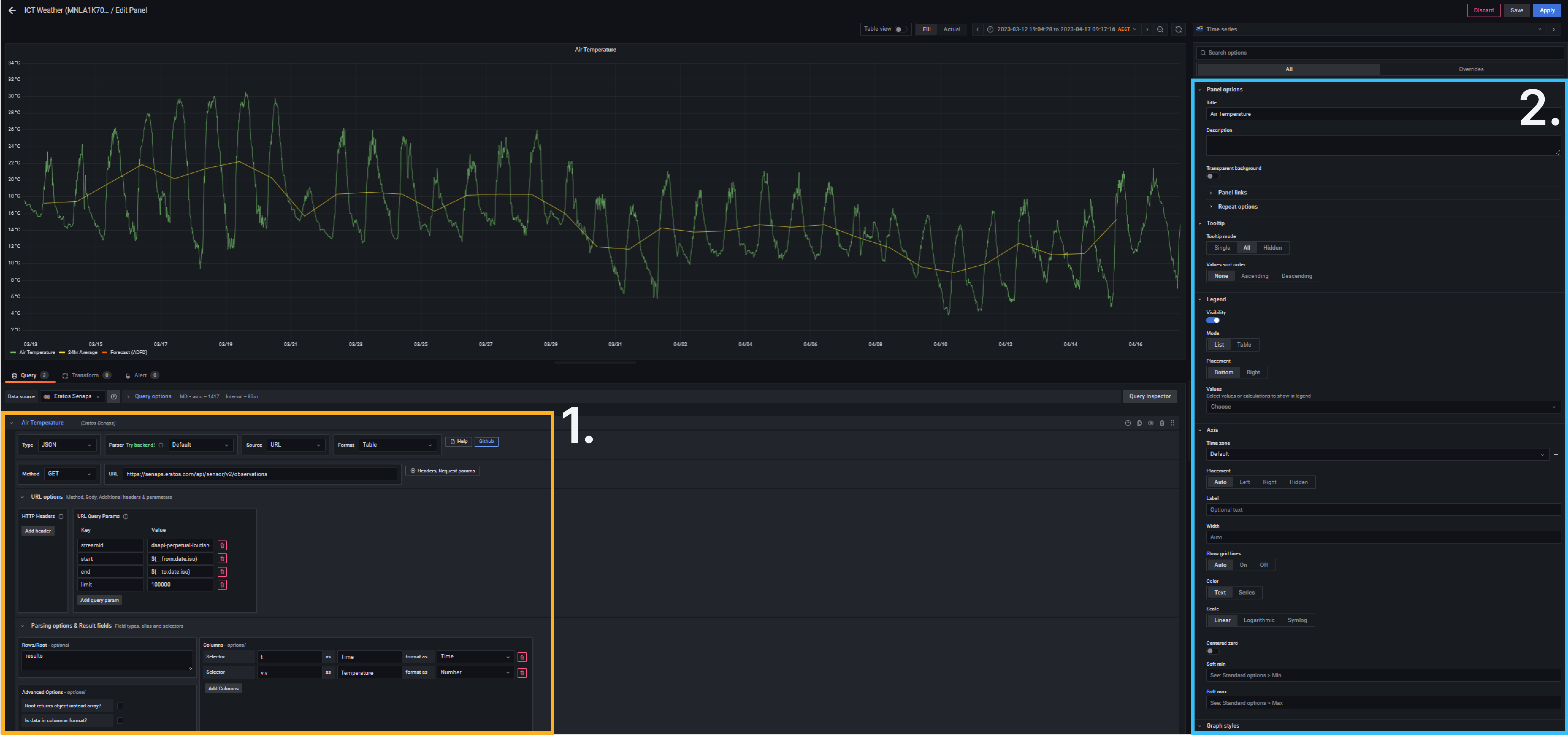Open info icon next to HTTP Headers
This screenshot has width=1568, height=735.
(x=61, y=516)
